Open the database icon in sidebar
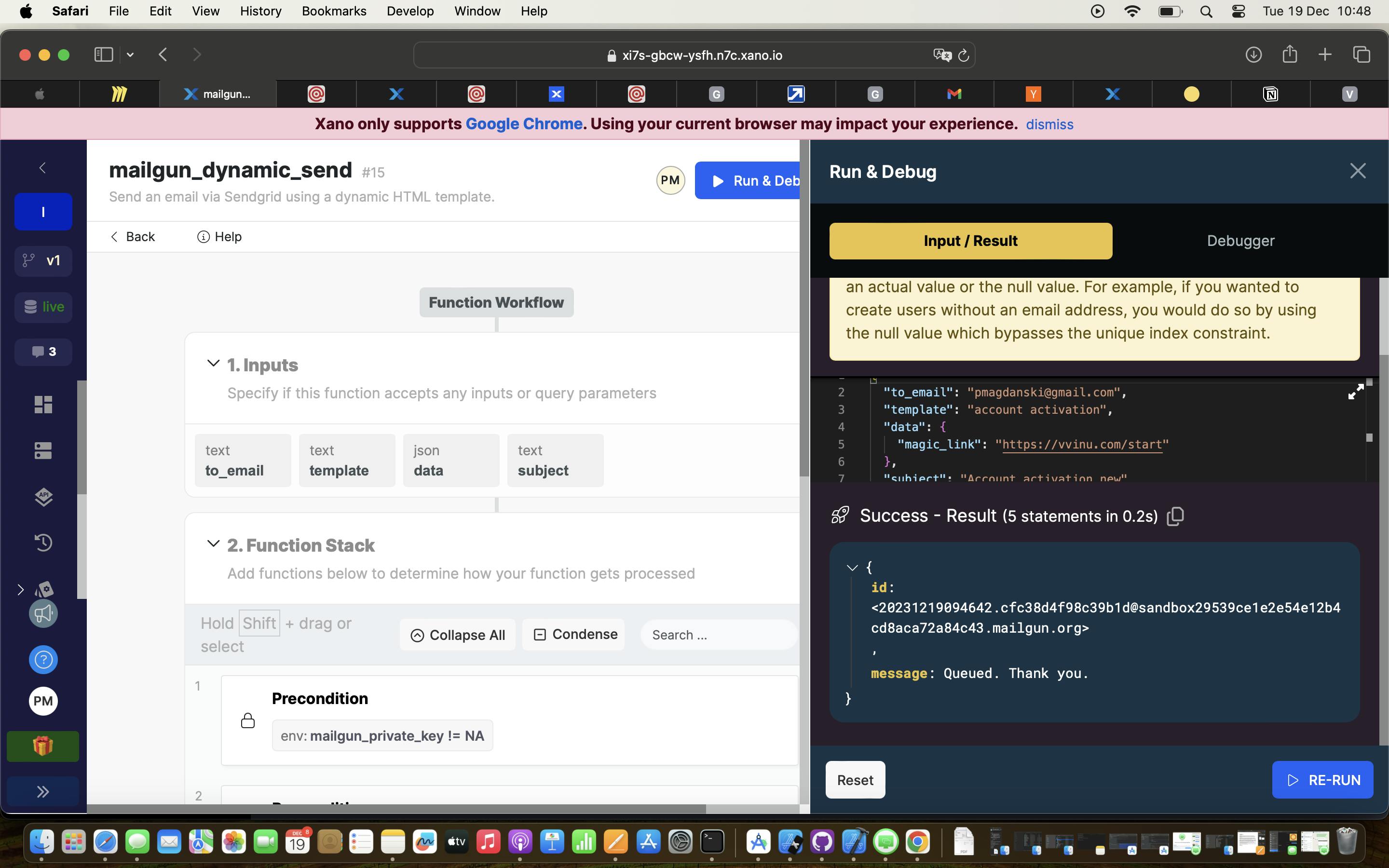 point(43,451)
